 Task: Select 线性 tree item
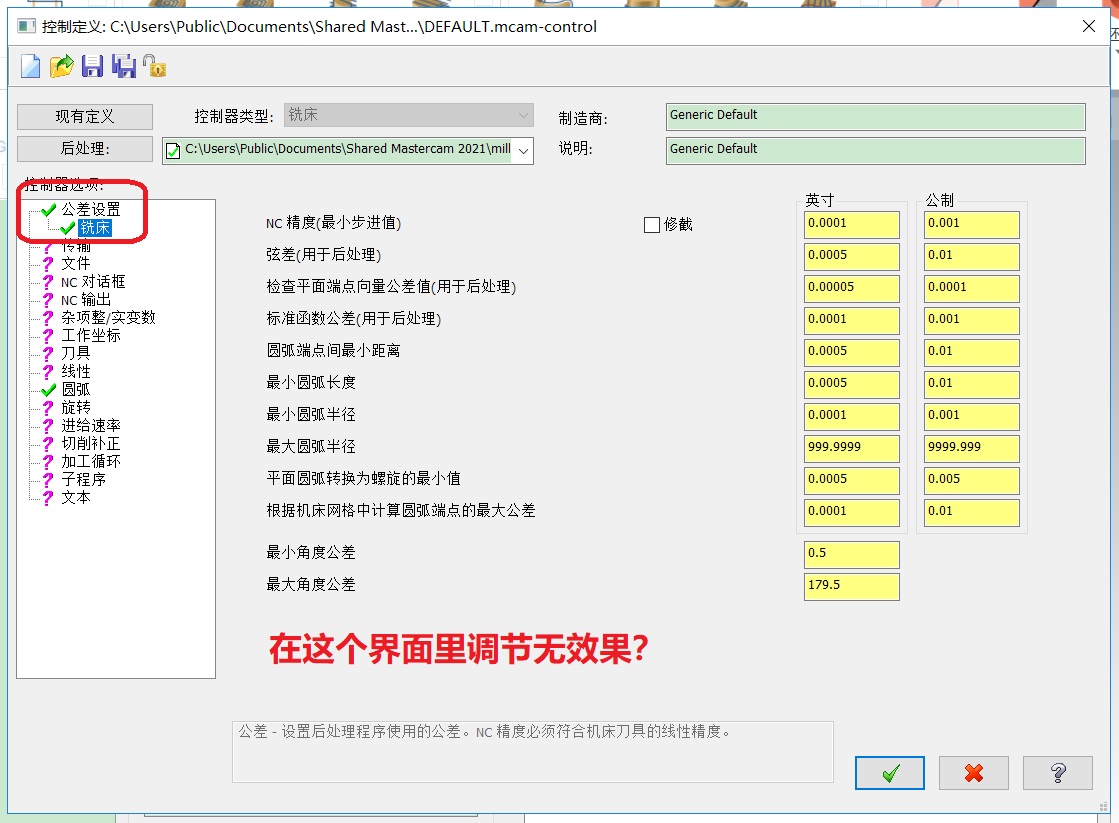pos(76,371)
